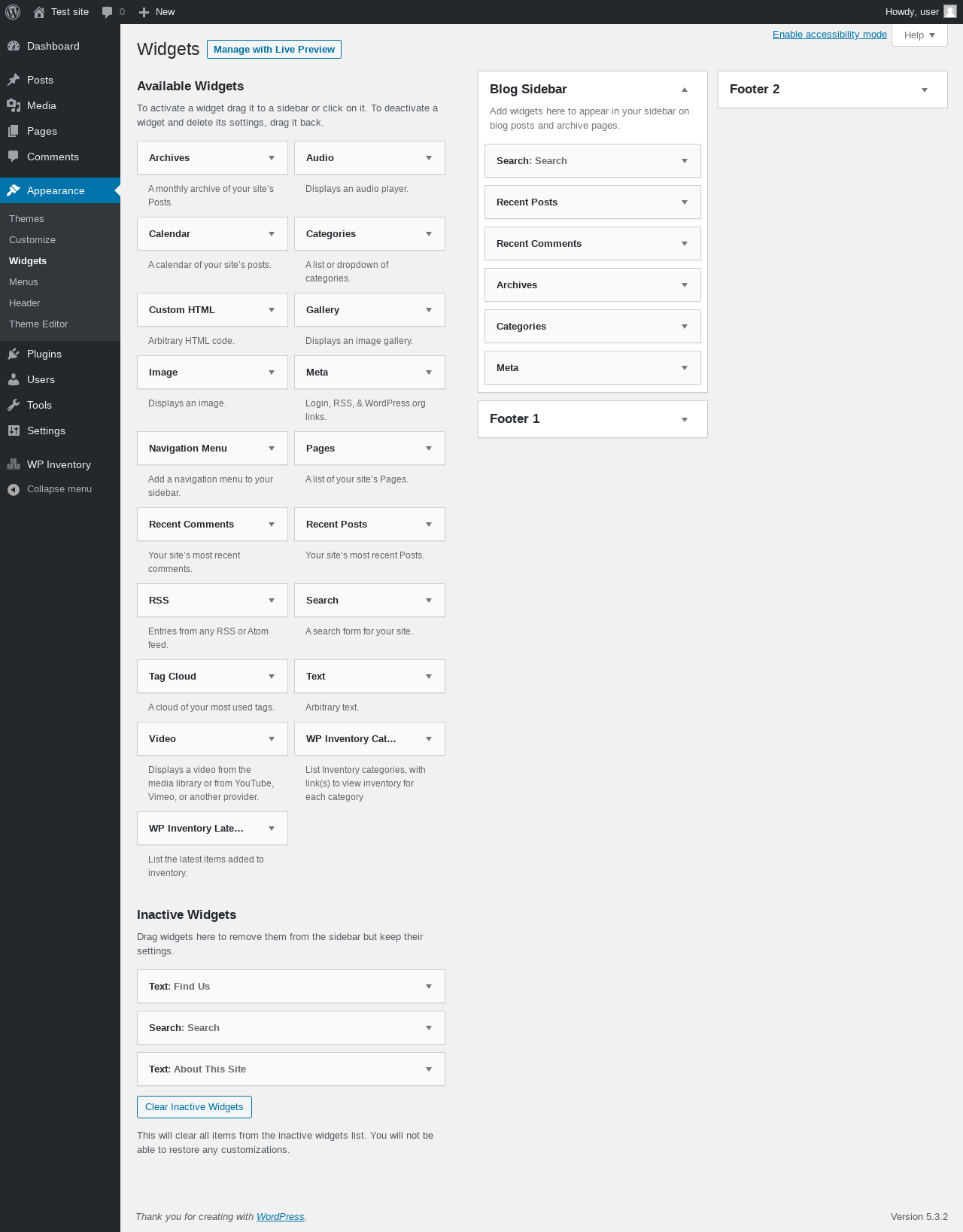Select the Video available widget
The image size is (963, 1232).
212,739
